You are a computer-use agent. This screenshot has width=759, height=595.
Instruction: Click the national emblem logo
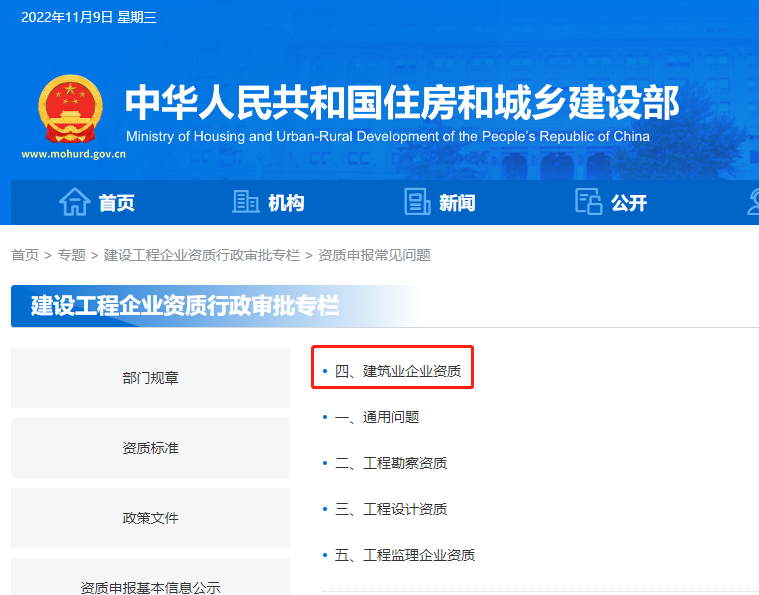[x=71, y=109]
